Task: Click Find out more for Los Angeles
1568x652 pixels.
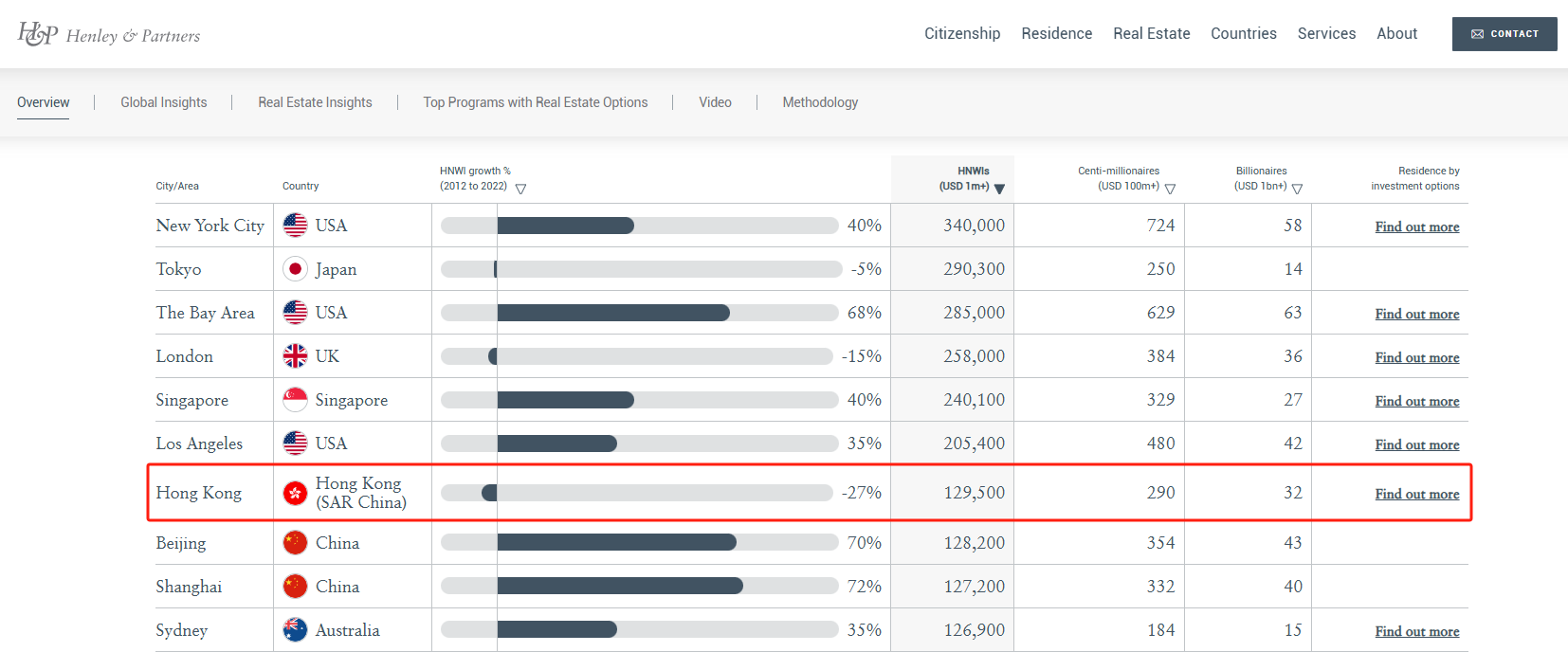Action: pos(1417,444)
